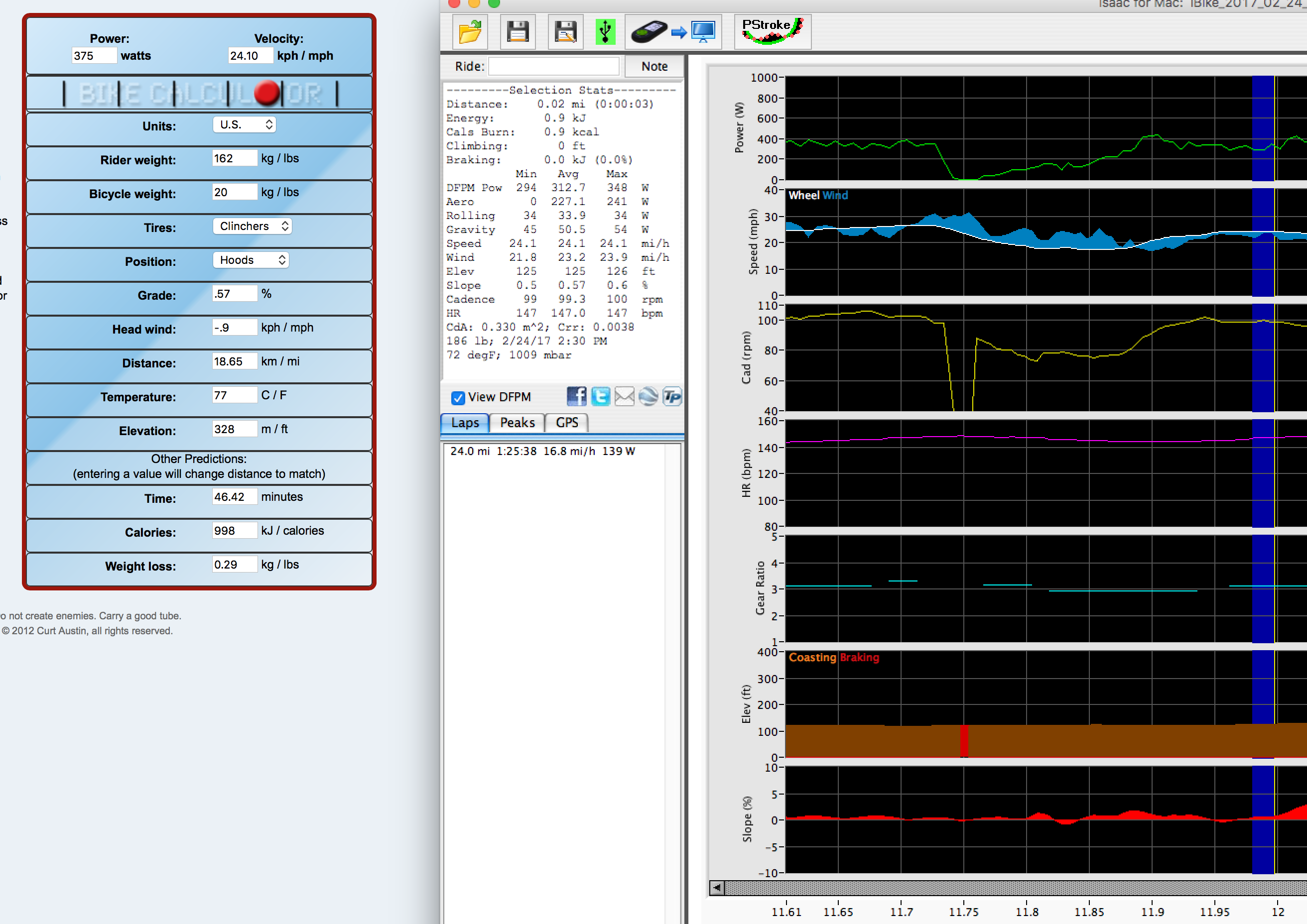Click the 'Cadence' stats row label
Viewport: 1307px width, 924px height.
[x=471, y=299]
